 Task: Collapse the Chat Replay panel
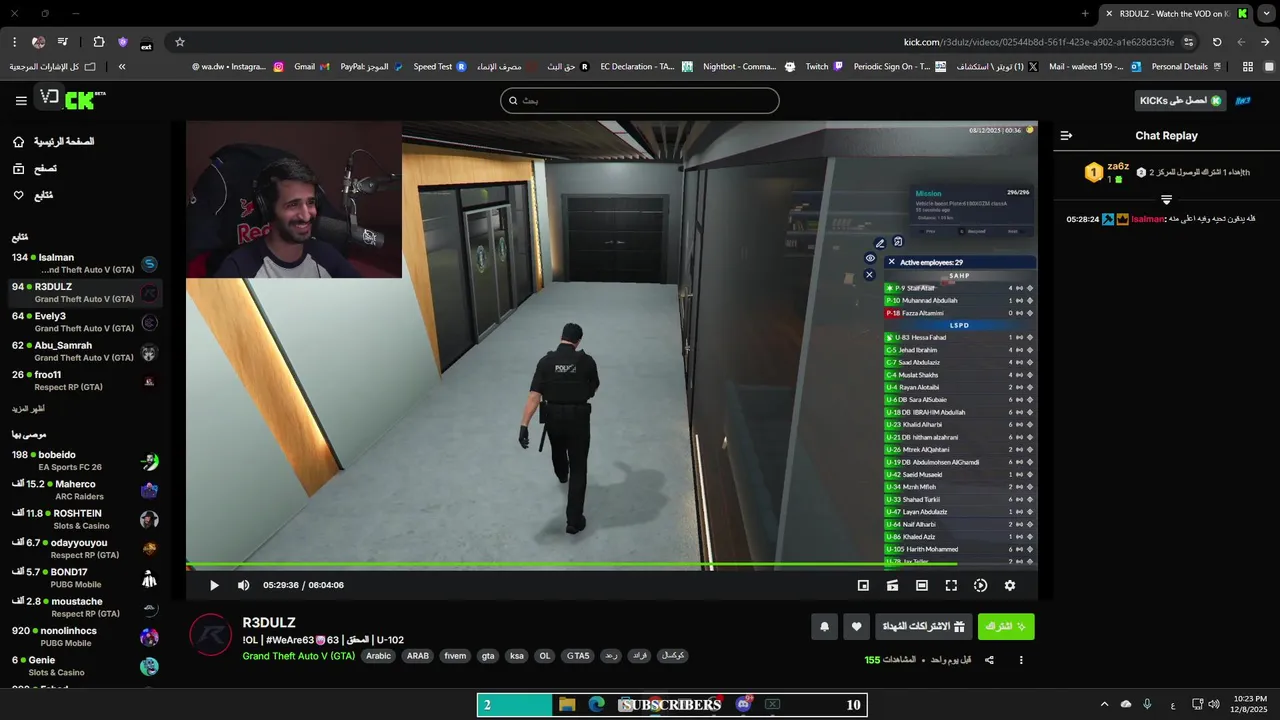[x=1066, y=136]
